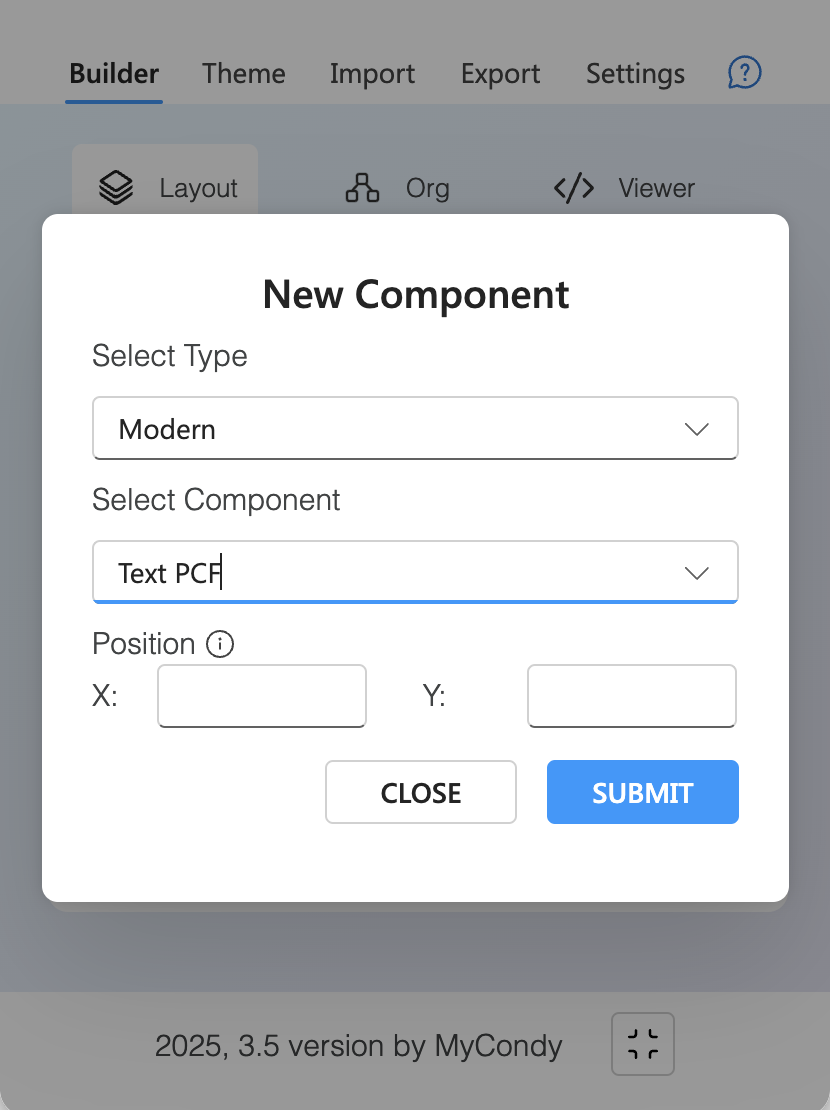Image resolution: width=830 pixels, height=1110 pixels.
Task: Expand the Select Type chevron arrow
Action: tap(697, 429)
